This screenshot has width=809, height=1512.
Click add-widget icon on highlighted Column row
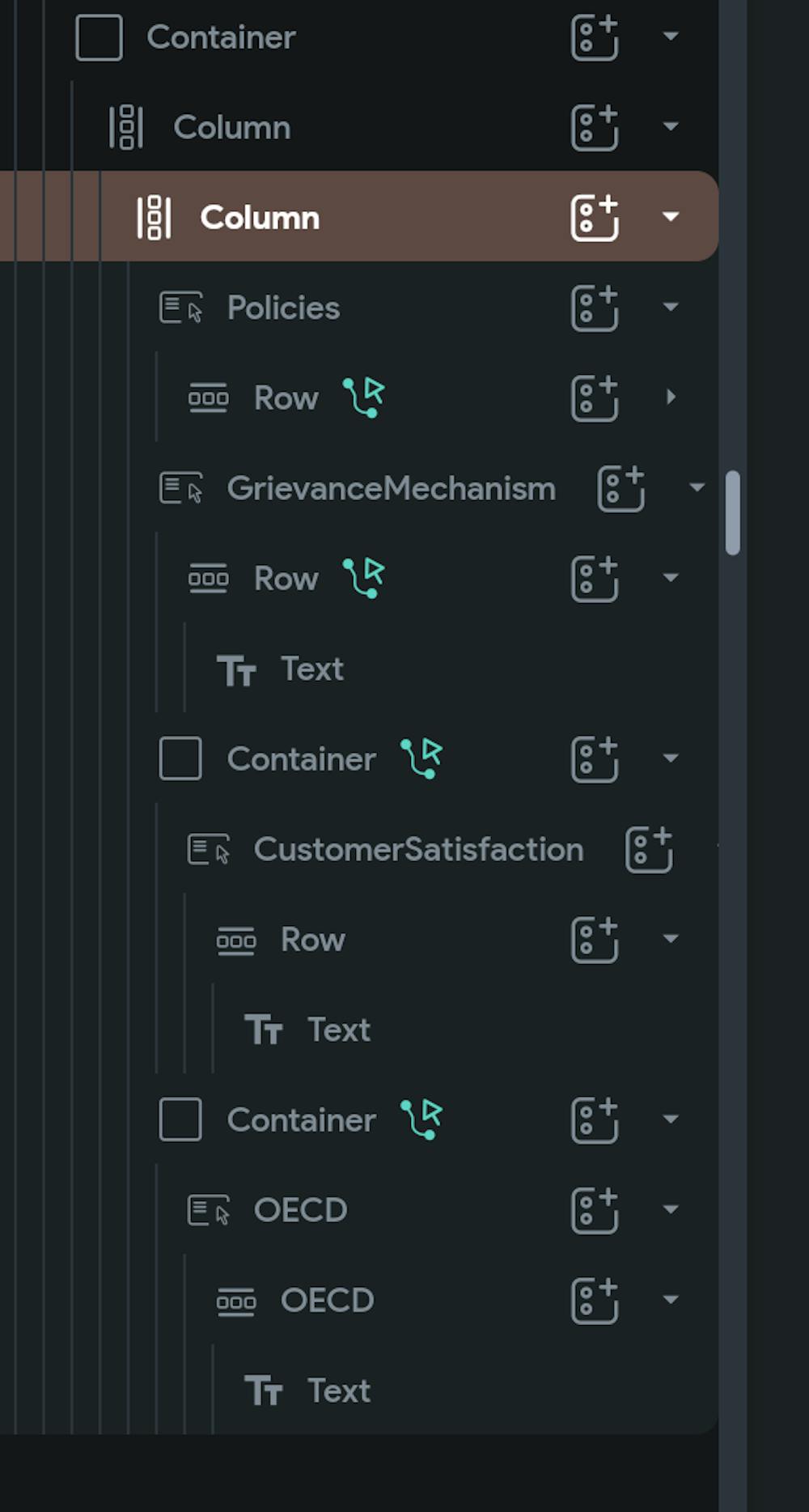[x=595, y=217]
